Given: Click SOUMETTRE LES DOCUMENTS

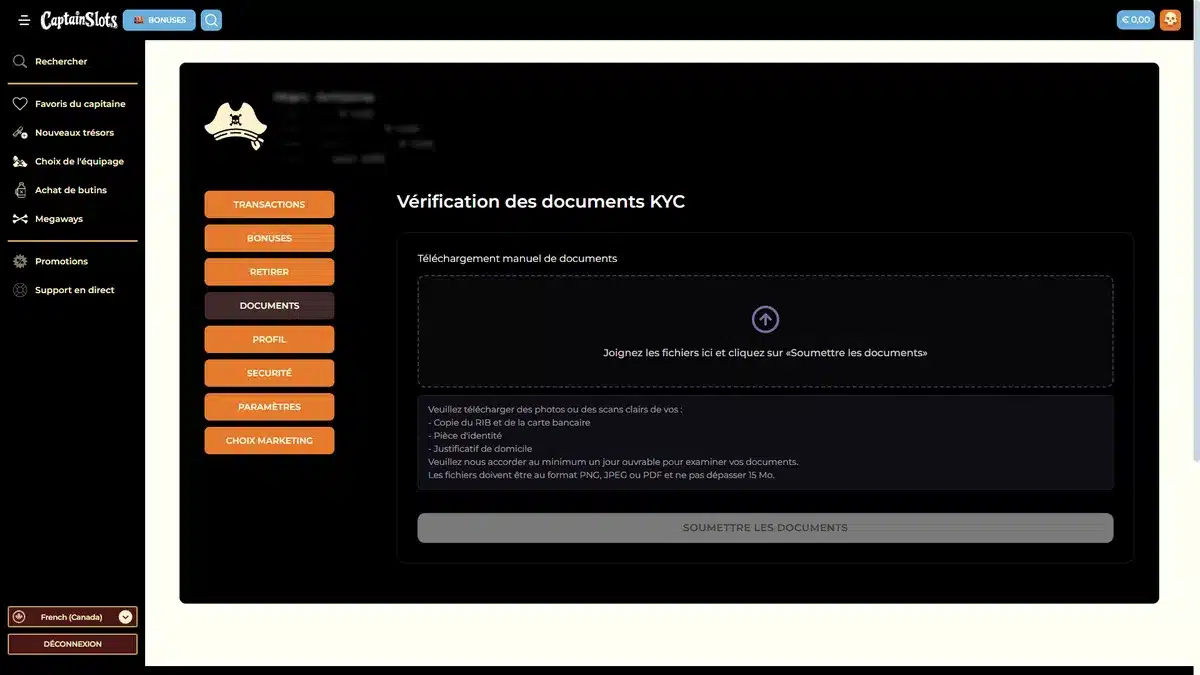Looking at the screenshot, I should coord(765,527).
